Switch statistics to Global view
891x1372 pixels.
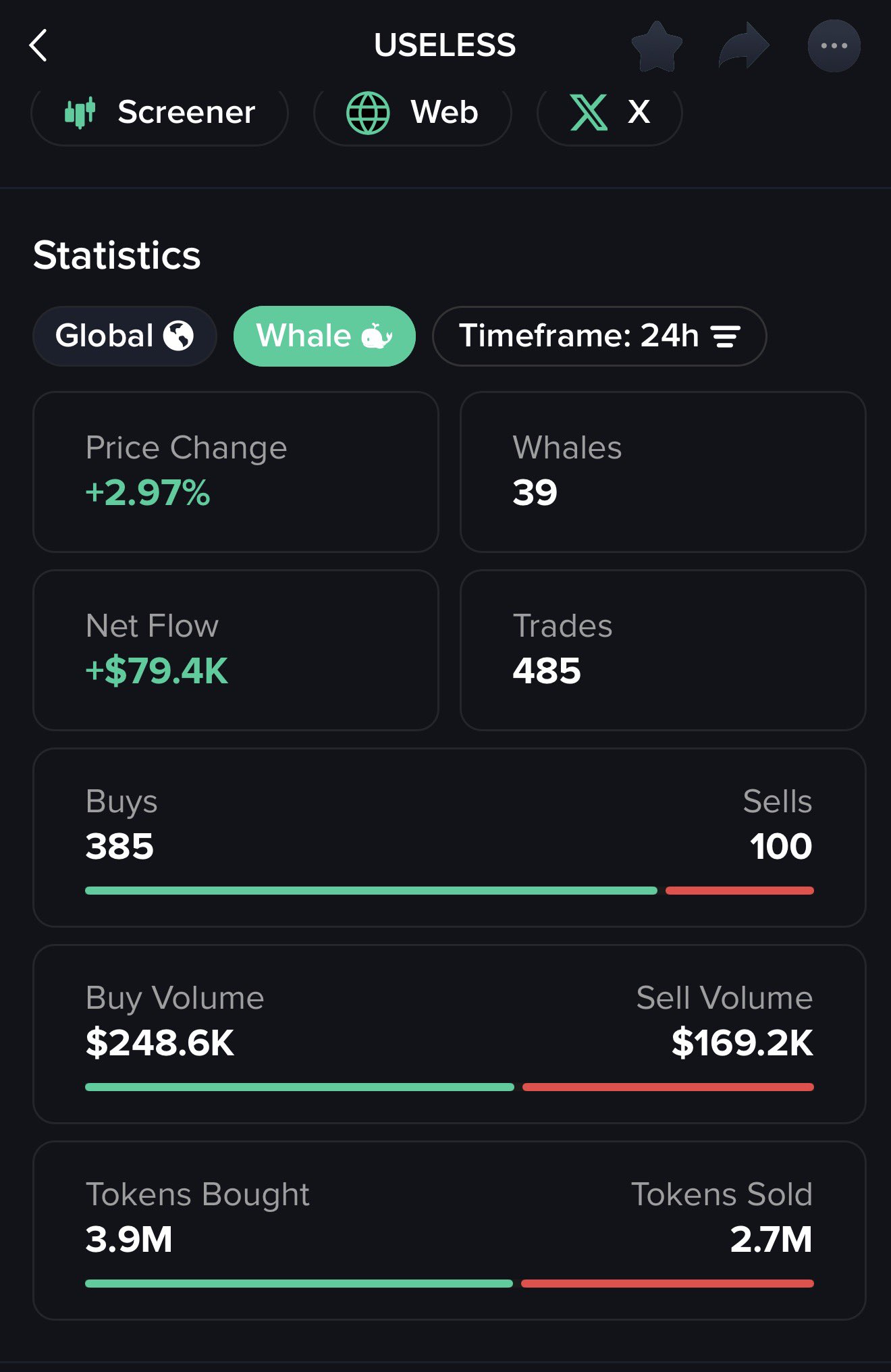(124, 336)
